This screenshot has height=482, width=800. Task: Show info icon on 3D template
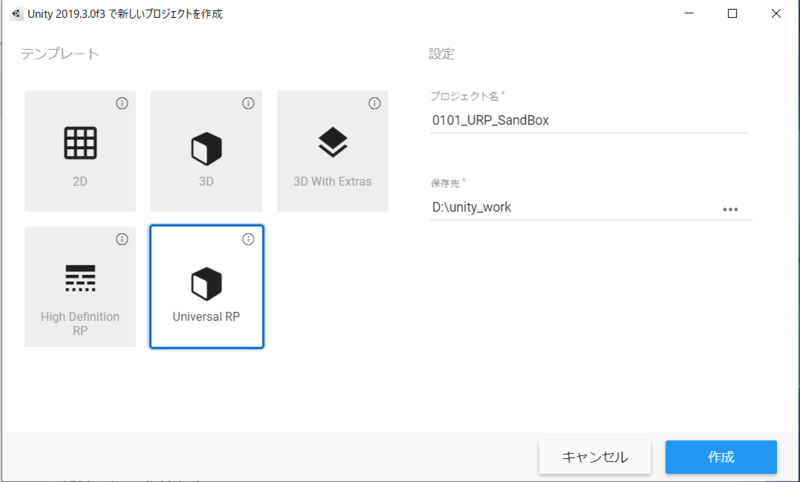pyautogui.click(x=248, y=104)
